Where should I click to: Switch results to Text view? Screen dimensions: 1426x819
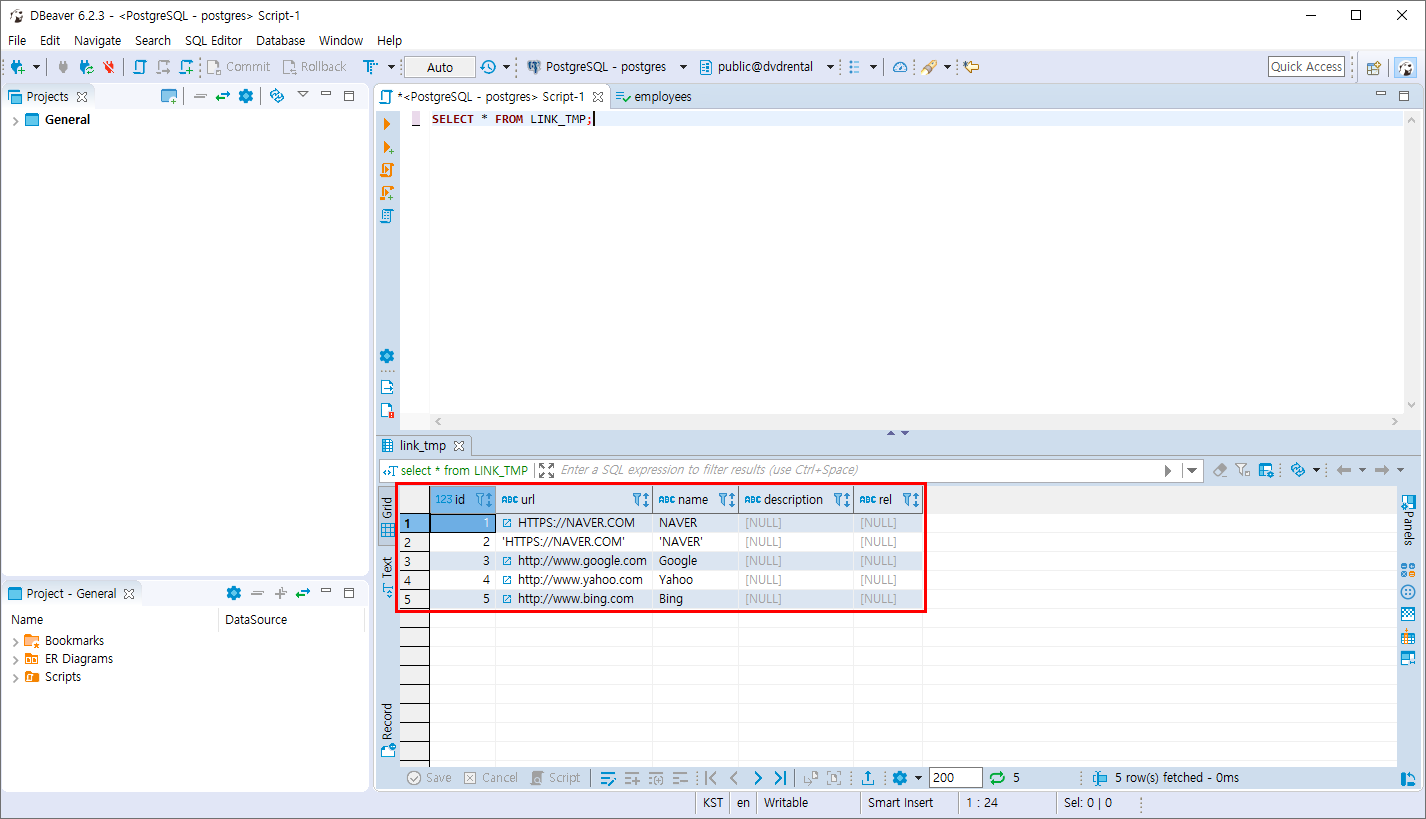point(387,577)
